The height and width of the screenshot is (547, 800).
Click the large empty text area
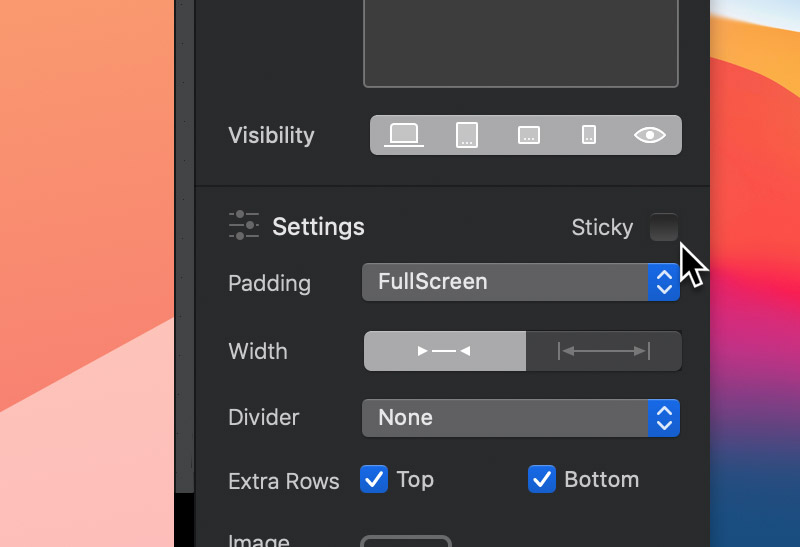[x=520, y=43]
